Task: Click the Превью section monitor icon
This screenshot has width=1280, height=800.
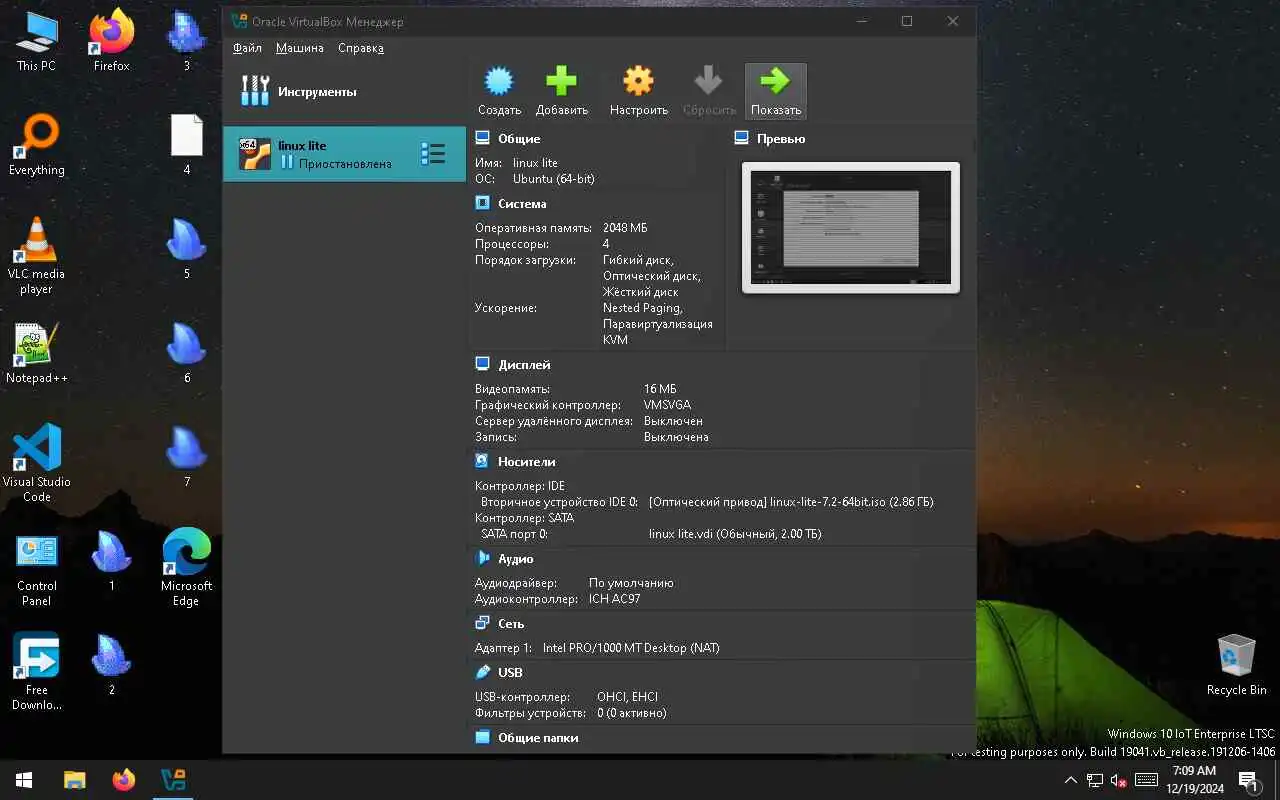Action: 742,138
